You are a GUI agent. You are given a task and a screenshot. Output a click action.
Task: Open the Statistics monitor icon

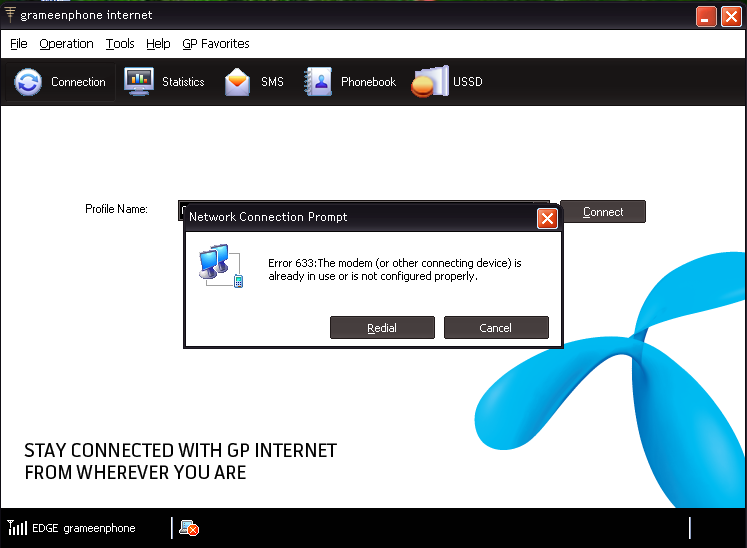pos(139,81)
